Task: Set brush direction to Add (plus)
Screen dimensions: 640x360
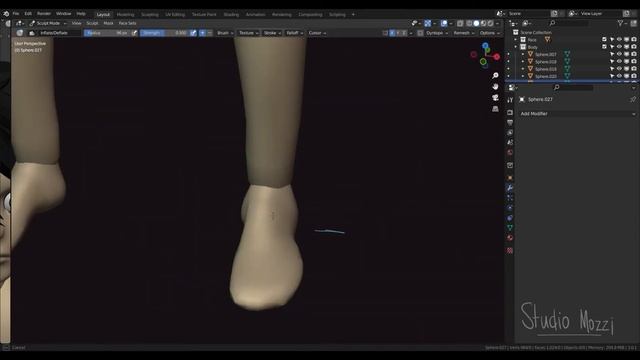Action: pos(202,33)
